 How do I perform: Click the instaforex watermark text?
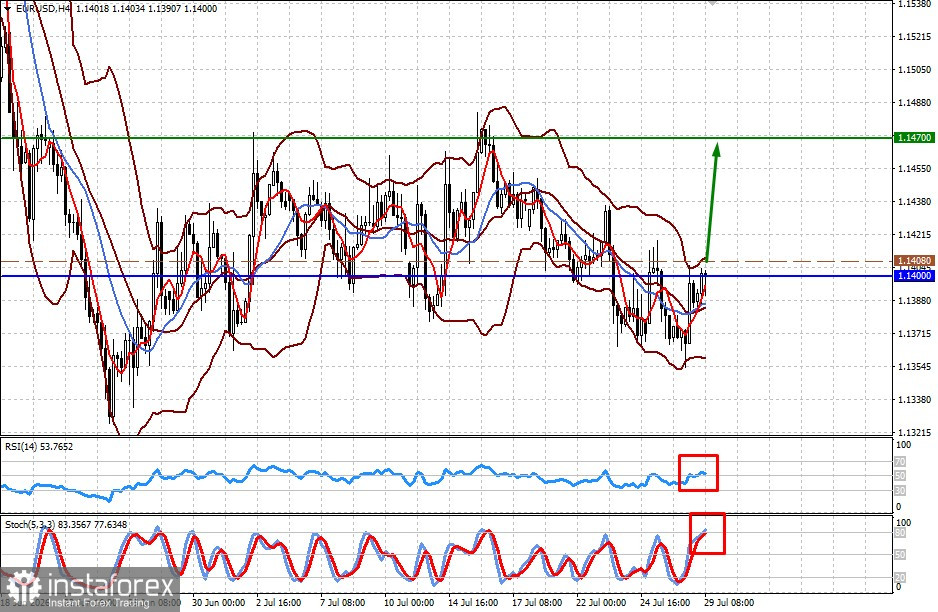click(111, 586)
